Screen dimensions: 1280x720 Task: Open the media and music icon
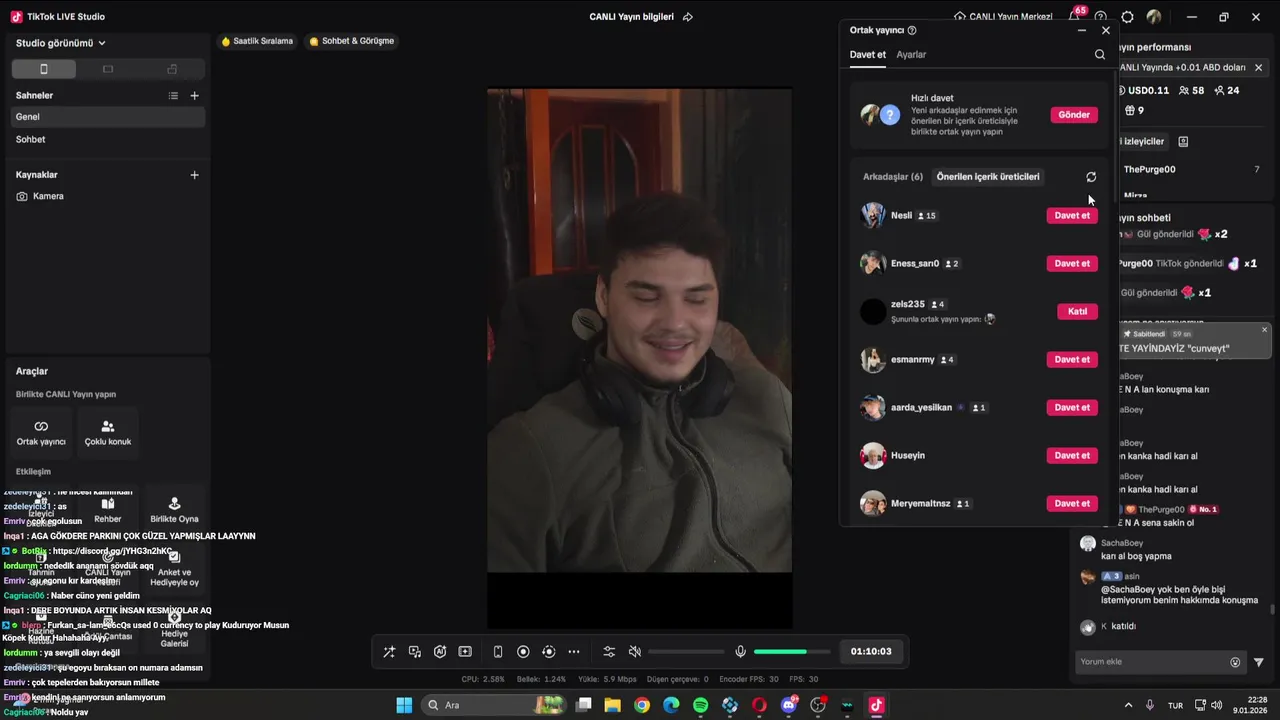tap(415, 652)
